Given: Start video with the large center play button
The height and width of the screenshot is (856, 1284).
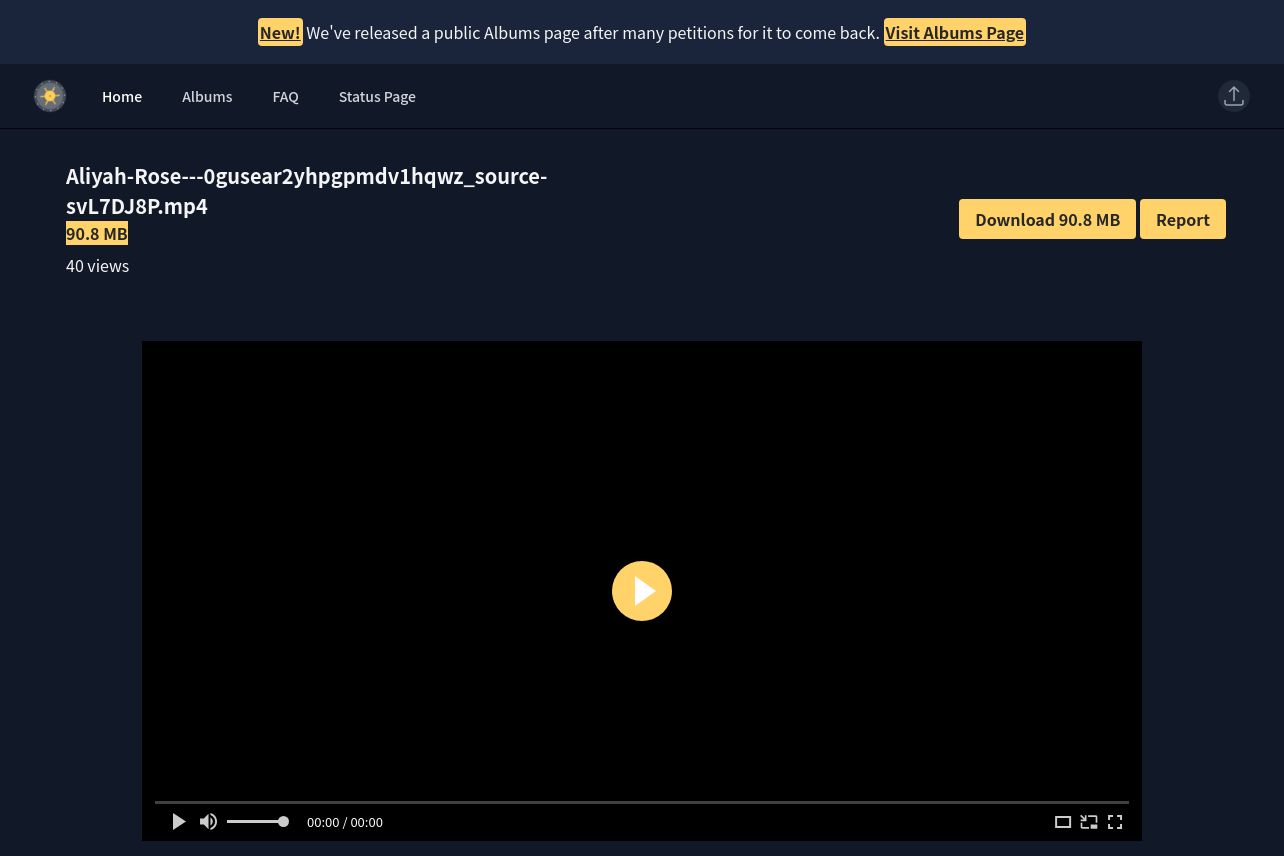Looking at the screenshot, I should pos(642,591).
